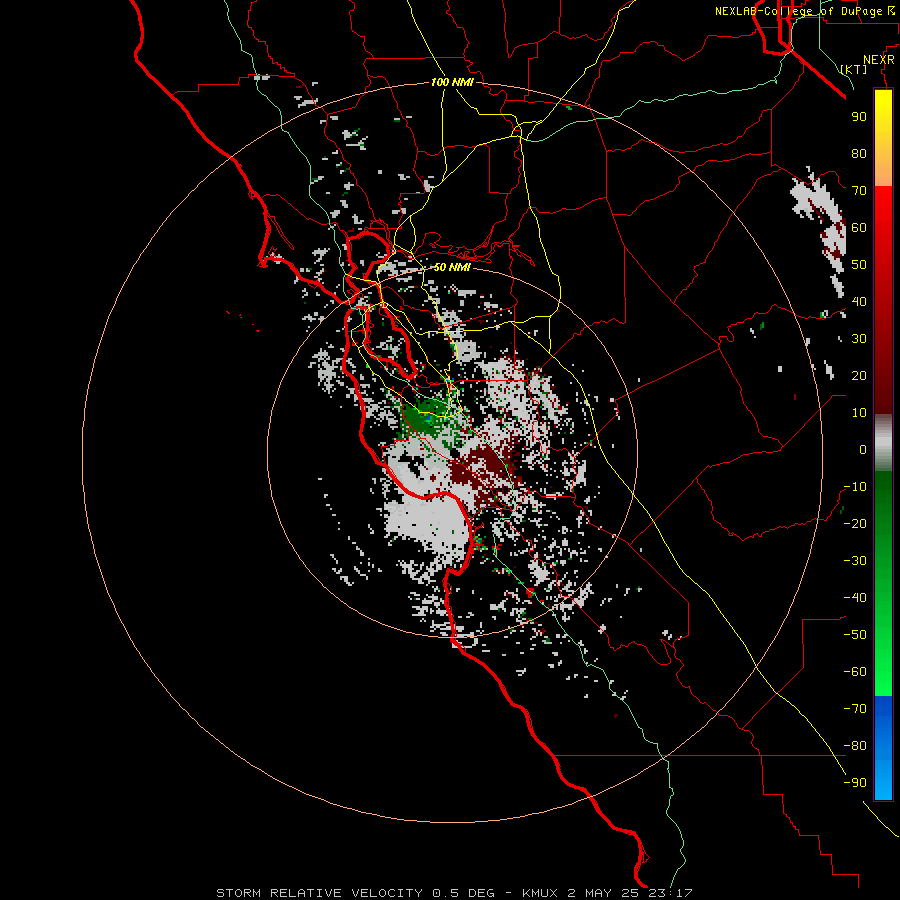900x900 pixels.
Task: Click the "NEXLAB-College of DuPage" header text
Action: coord(801,11)
